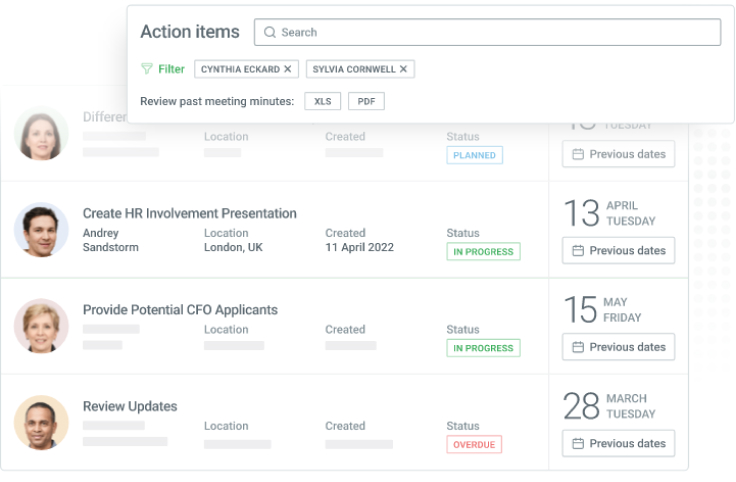
Task: Click the magnifier icon in search box
Action: (x=270, y=32)
